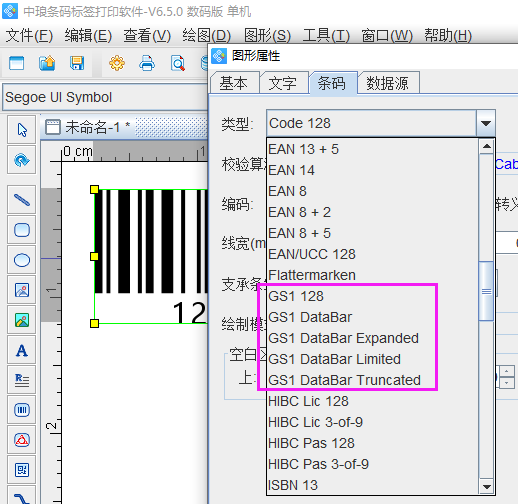Select the rich text tool
The image size is (518, 504).
click(22, 380)
